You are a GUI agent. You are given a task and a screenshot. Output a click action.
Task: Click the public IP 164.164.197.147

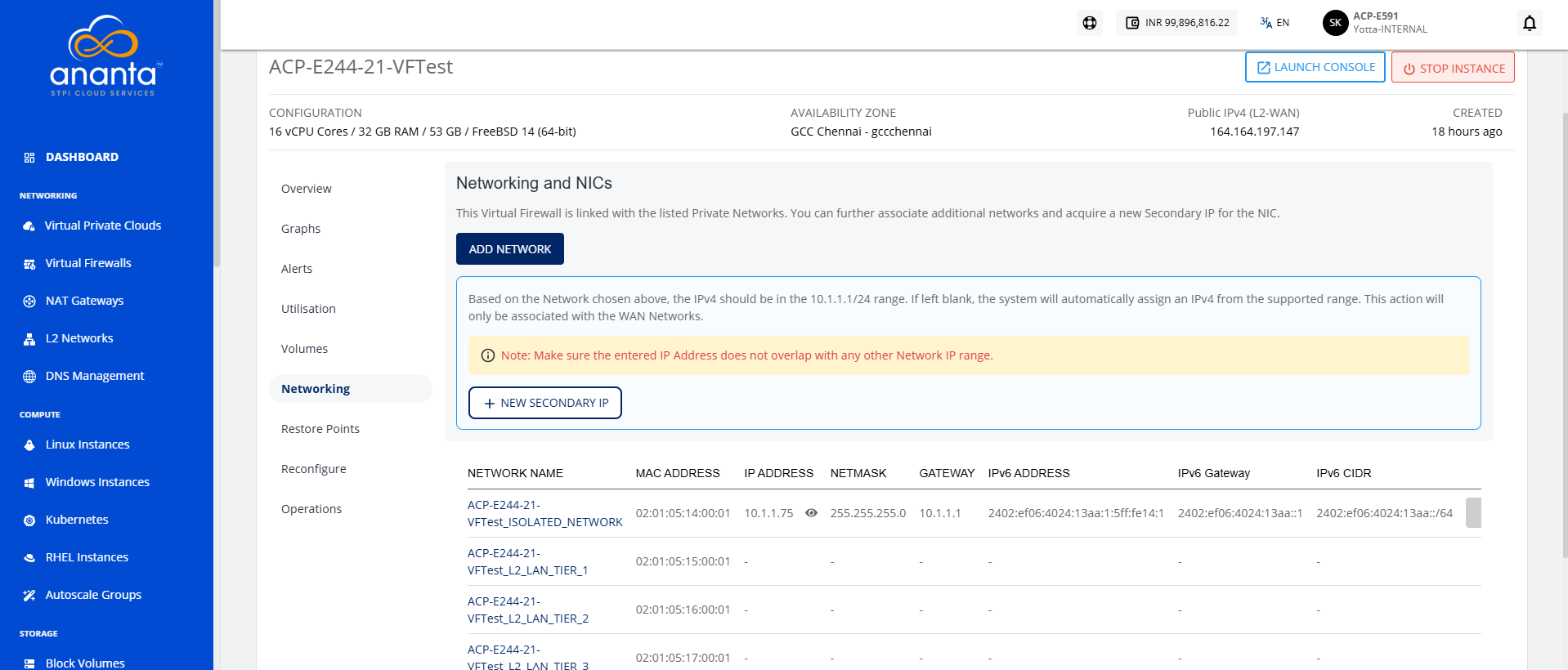point(1255,132)
